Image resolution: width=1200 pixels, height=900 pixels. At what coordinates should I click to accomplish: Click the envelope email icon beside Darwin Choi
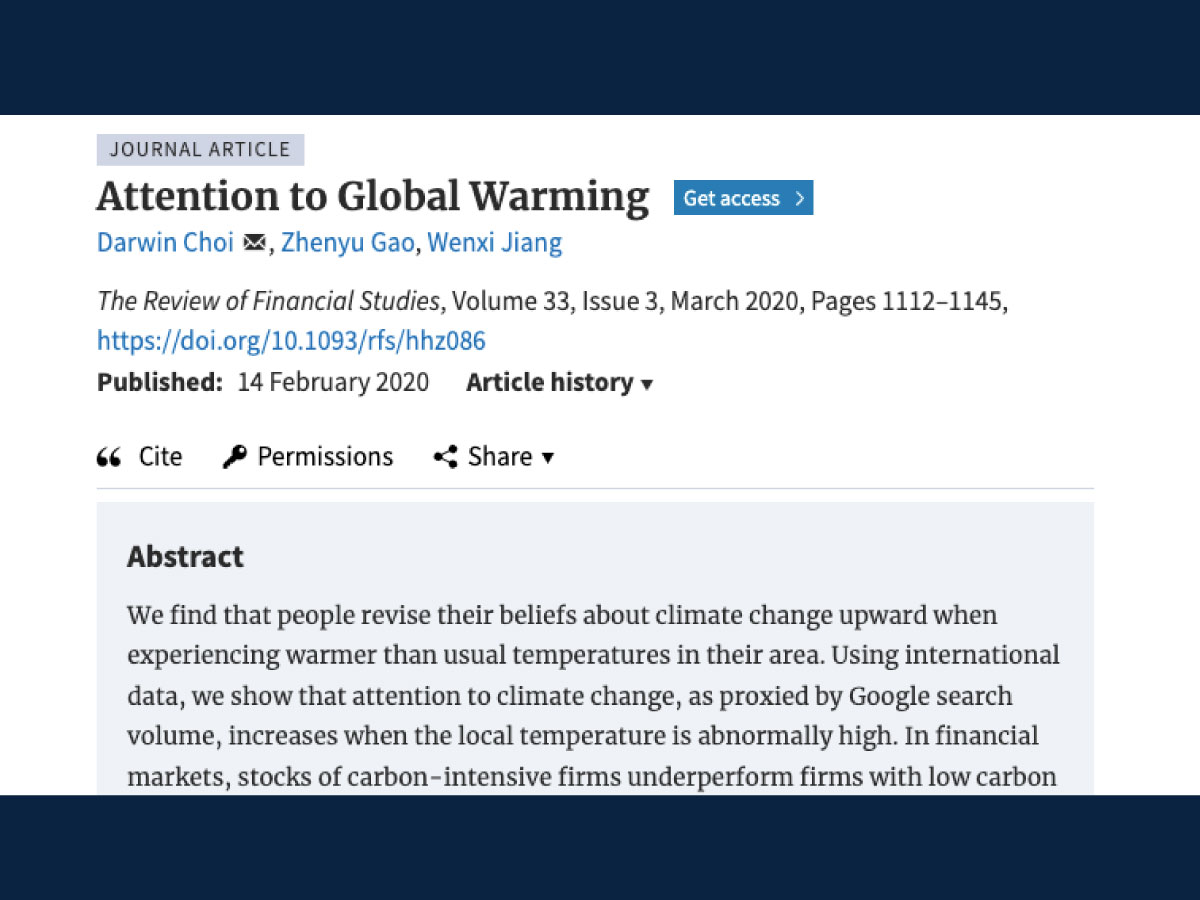point(254,243)
